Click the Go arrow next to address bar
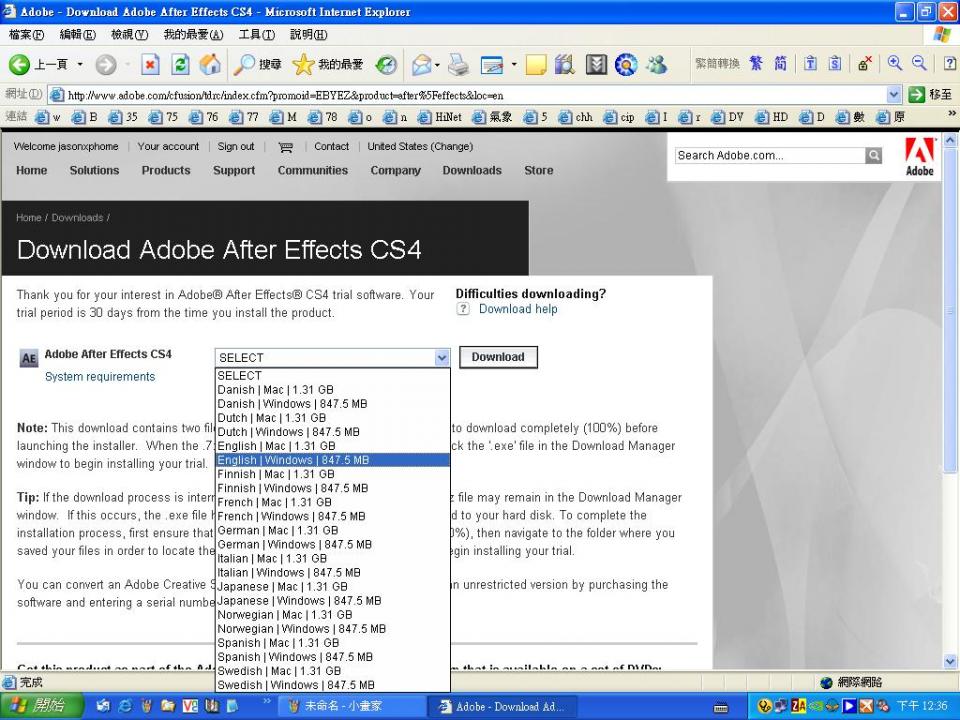This screenshot has width=960, height=720. click(917, 95)
